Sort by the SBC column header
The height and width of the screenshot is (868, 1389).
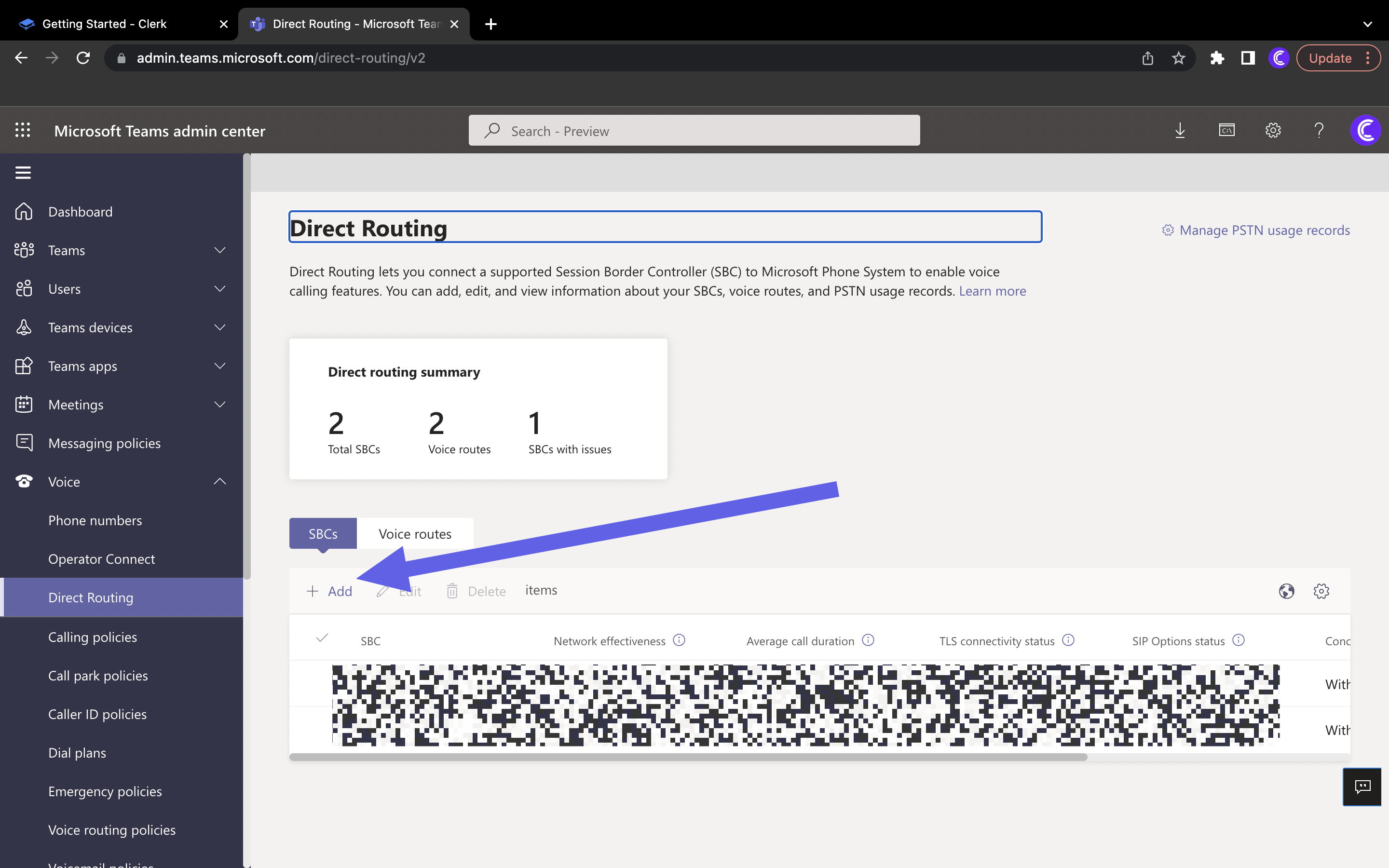pyautogui.click(x=370, y=641)
